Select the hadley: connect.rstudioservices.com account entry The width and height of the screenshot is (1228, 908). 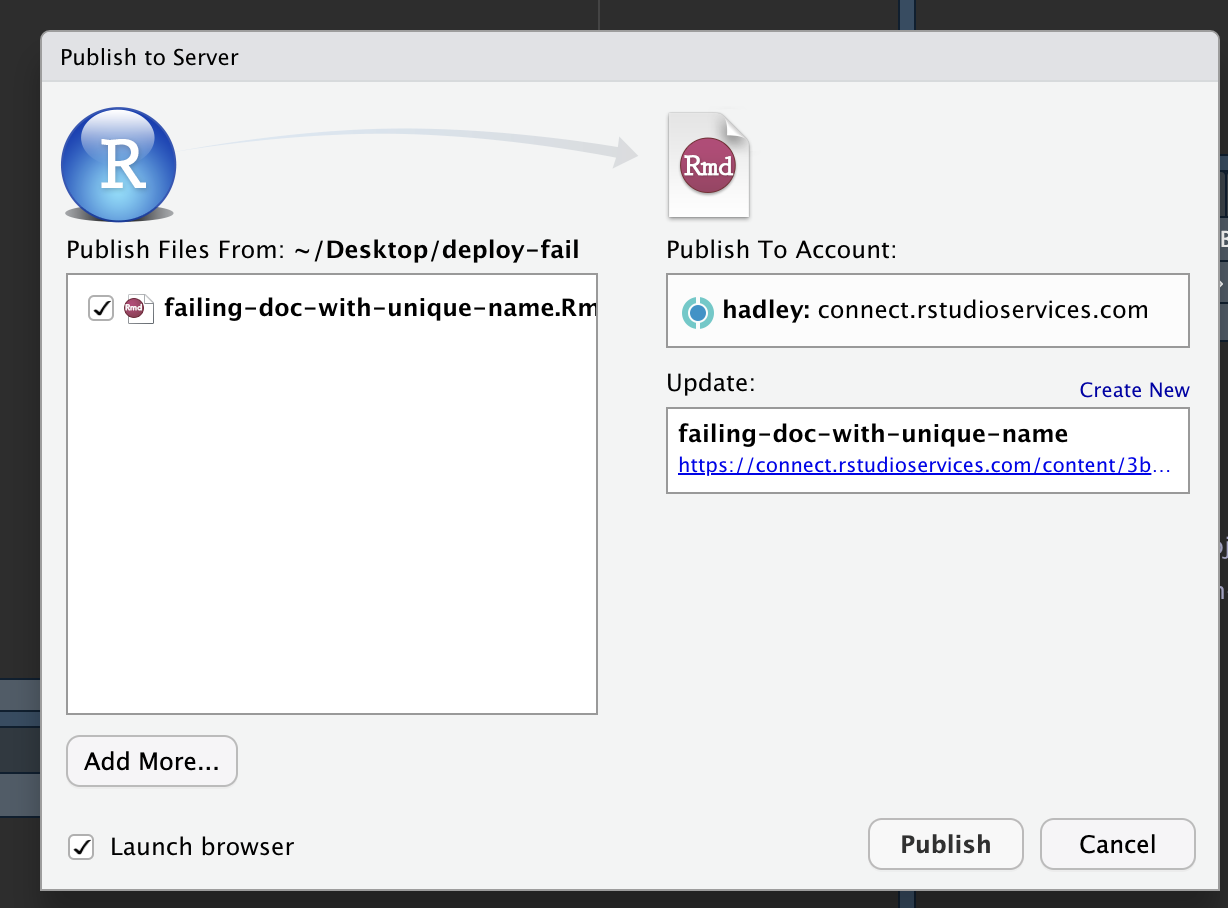click(x=927, y=310)
